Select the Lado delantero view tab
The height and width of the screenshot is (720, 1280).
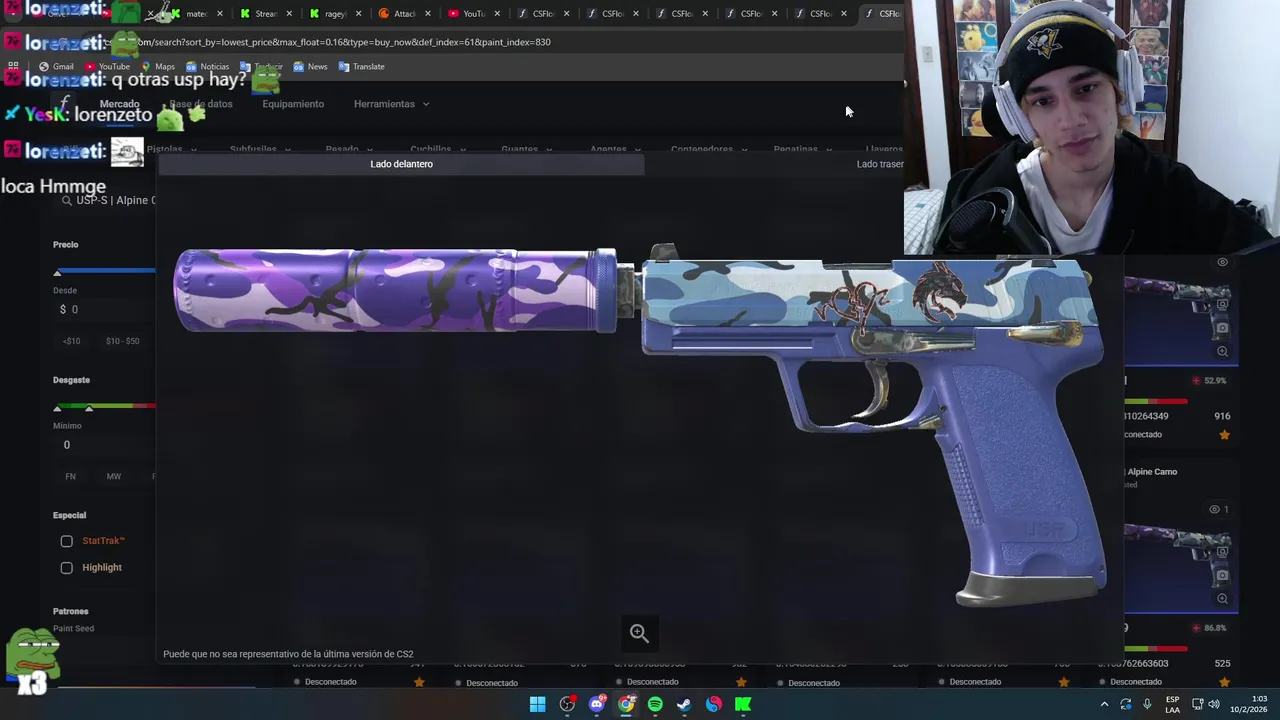tap(401, 164)
